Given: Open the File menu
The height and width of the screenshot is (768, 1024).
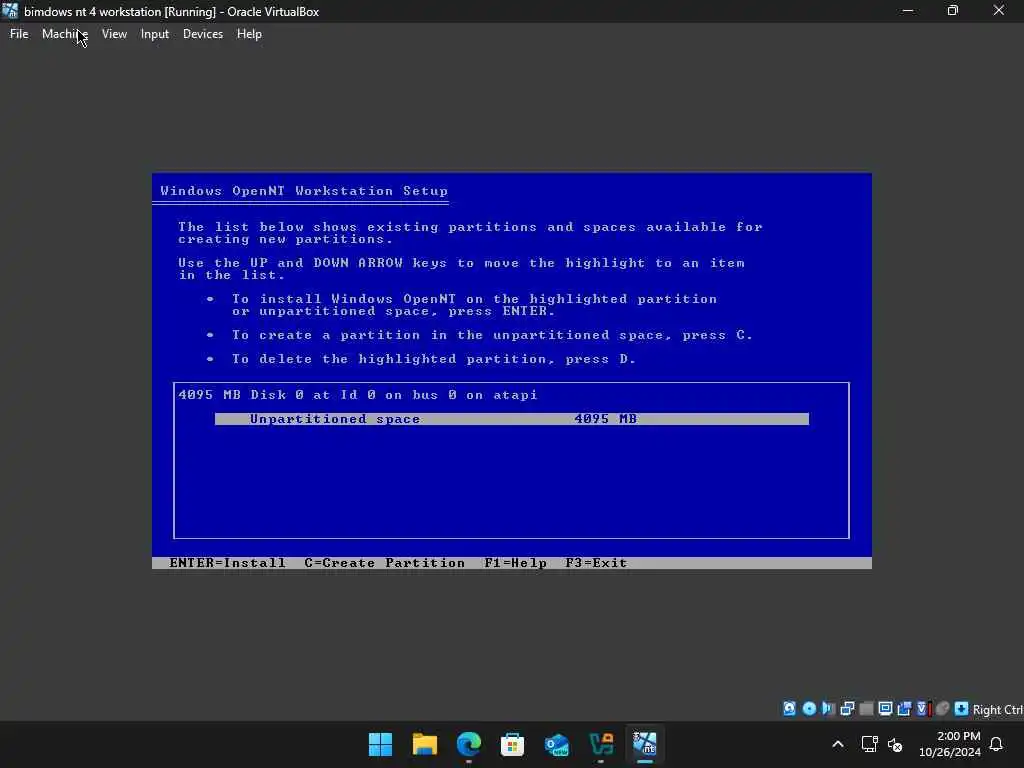Looking at the screenshot, I should coord(19,34).
